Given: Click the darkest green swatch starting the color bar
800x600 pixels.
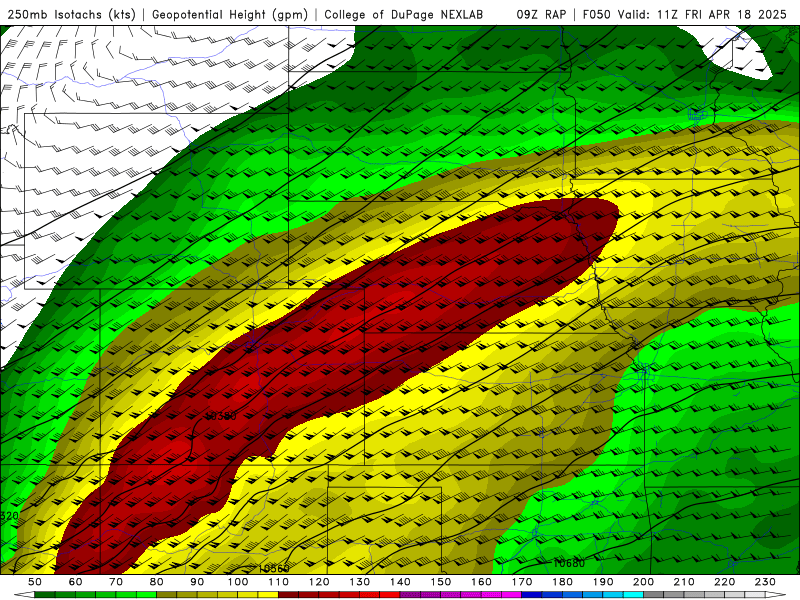Looking at the screenshot, I should (x=44, y=595).
